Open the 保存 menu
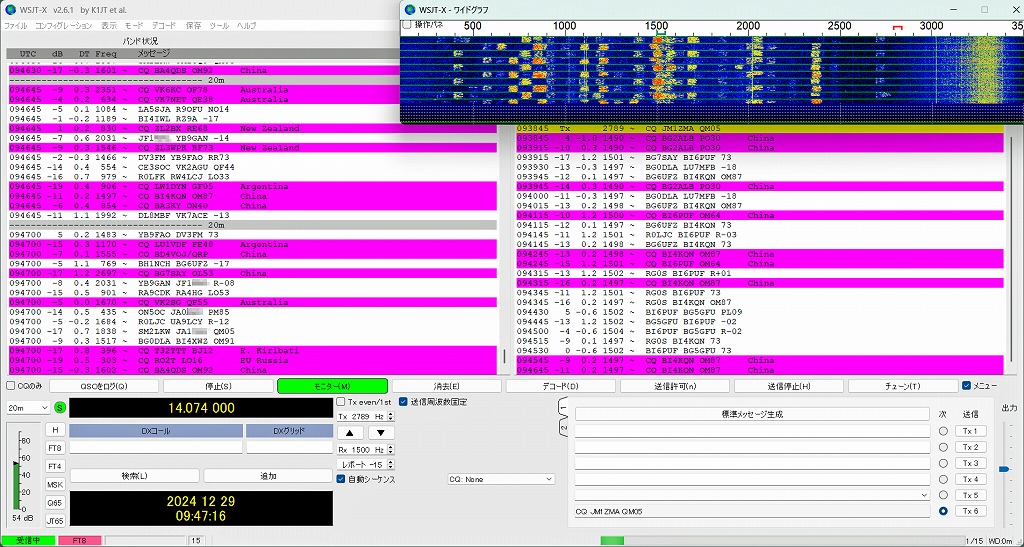The width and height of the screenshot is (1024, 547). (193, 26)
